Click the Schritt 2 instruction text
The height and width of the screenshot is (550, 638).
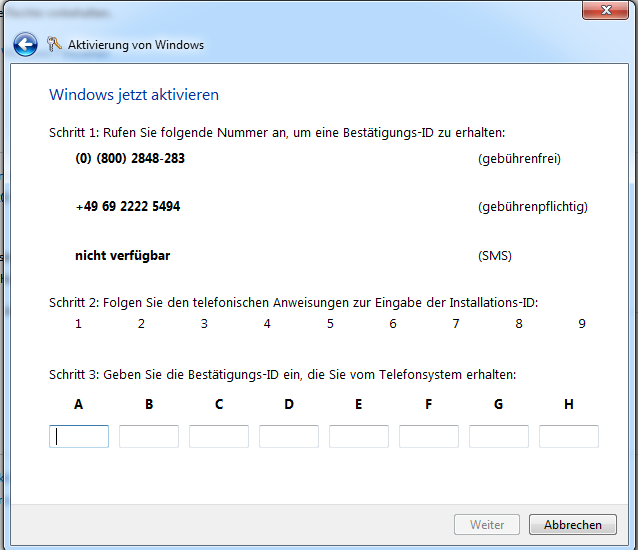(x=294, y=303)
